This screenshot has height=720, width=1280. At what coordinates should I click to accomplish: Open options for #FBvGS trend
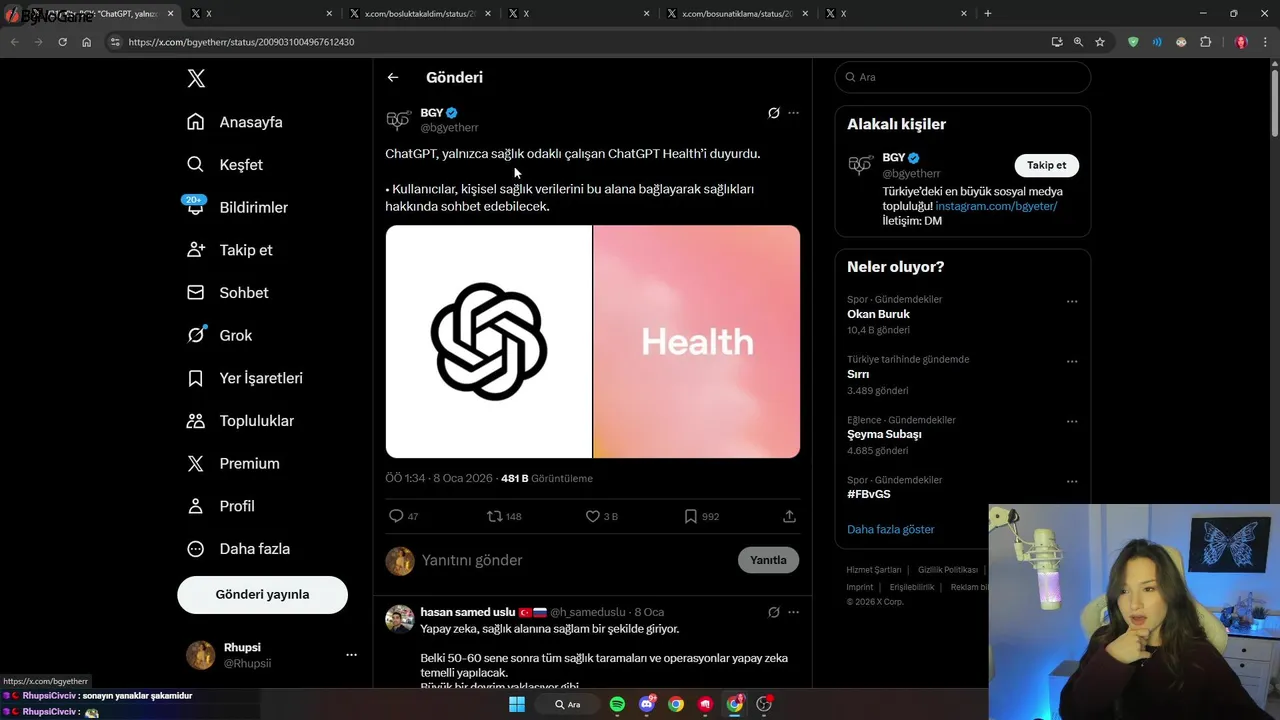1072,481
